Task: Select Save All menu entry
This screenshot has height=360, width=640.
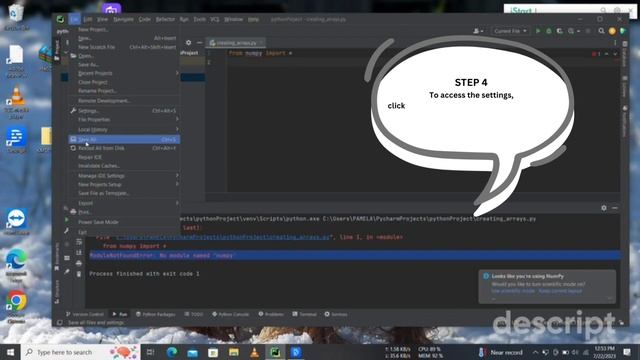Action: click(x=124, y=139)
